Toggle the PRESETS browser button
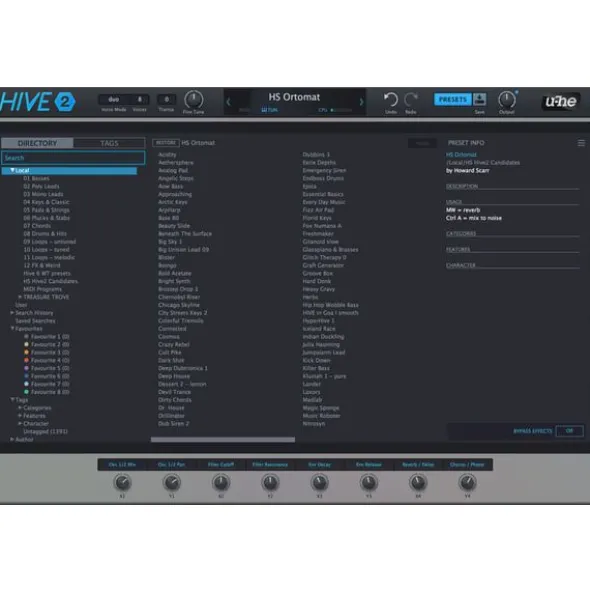 [452, 100]
